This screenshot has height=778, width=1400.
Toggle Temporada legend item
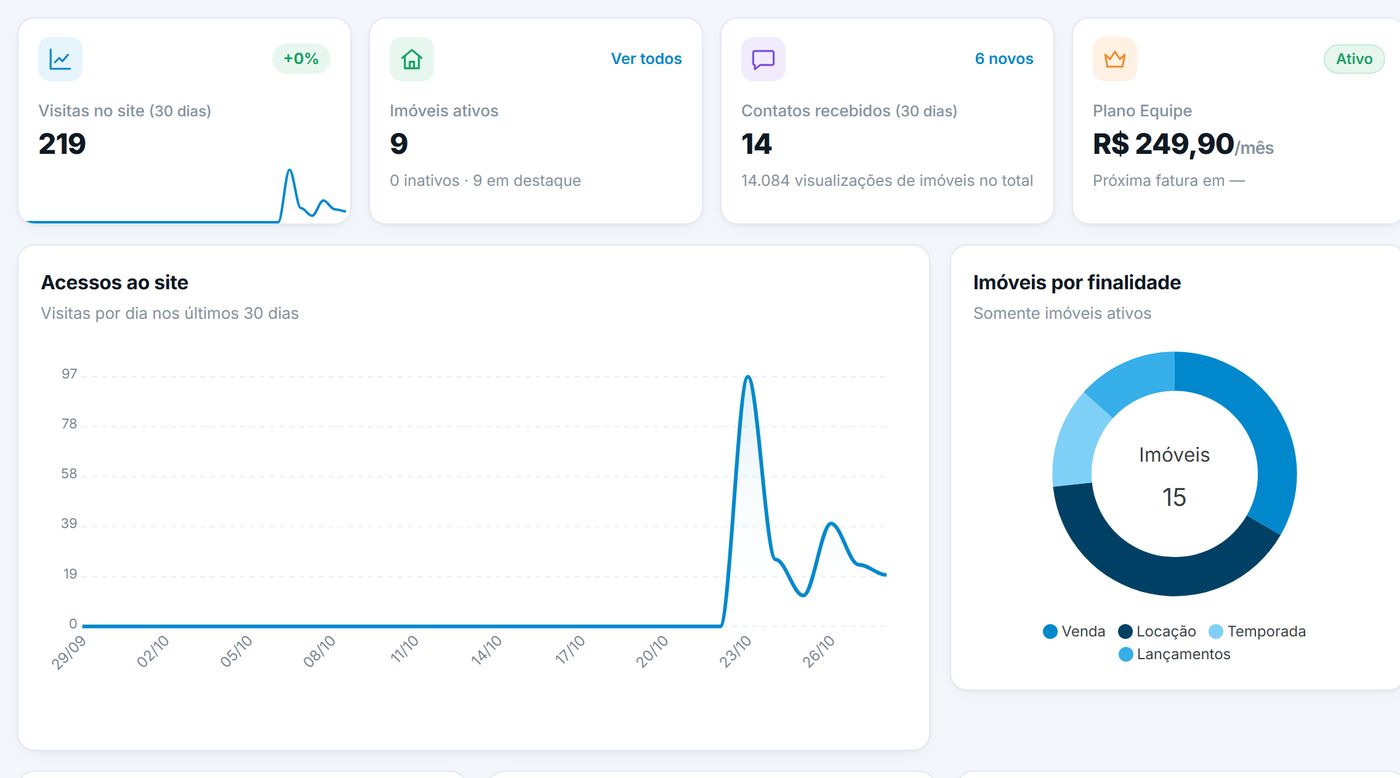(1257, 631)
